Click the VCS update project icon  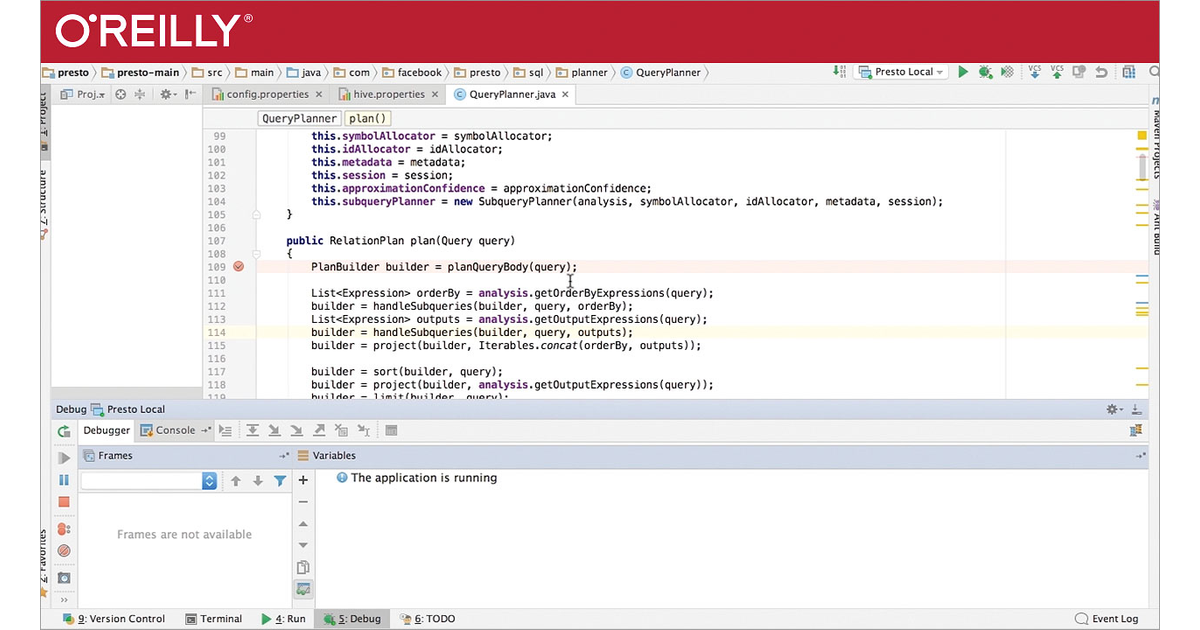click(x=1034, y=72)
